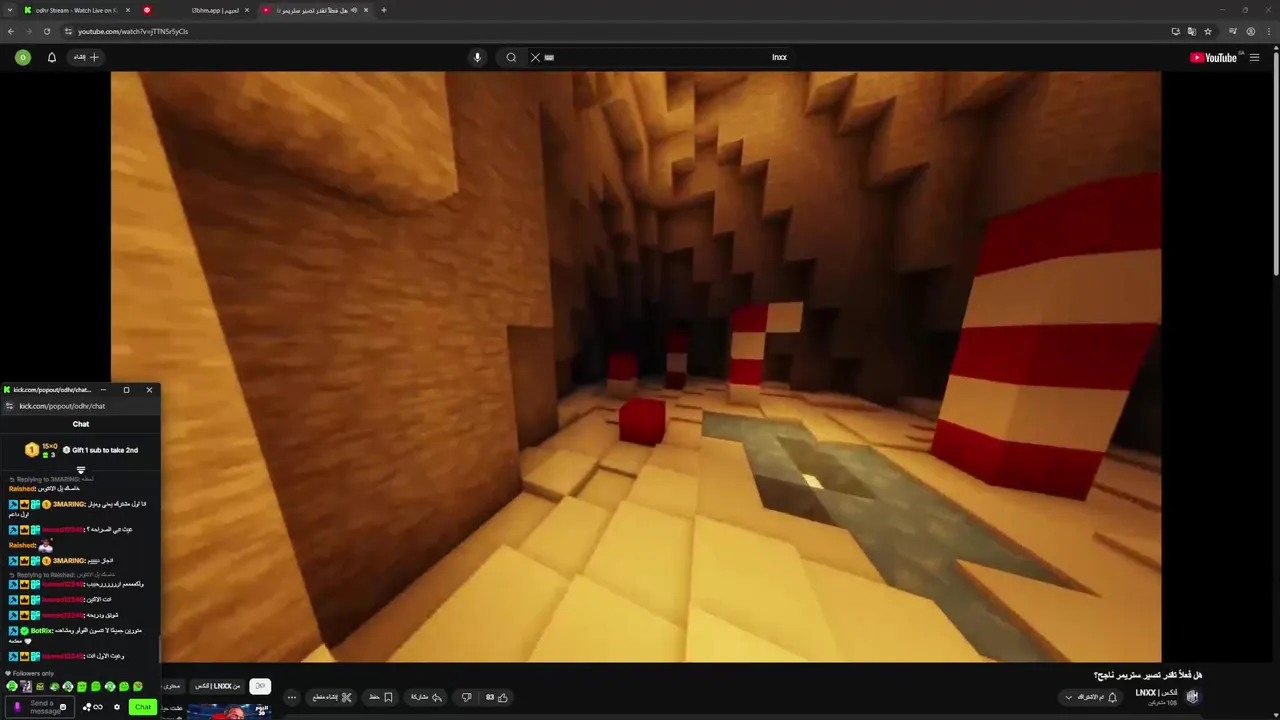Viewport: 1280px width, 720px height.
Task: Click the Arabic video title text
Action: pos(1147,675)
